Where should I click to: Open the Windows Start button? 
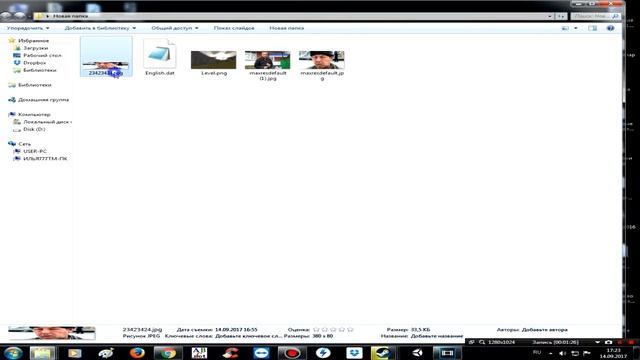(x=13, y=353)
